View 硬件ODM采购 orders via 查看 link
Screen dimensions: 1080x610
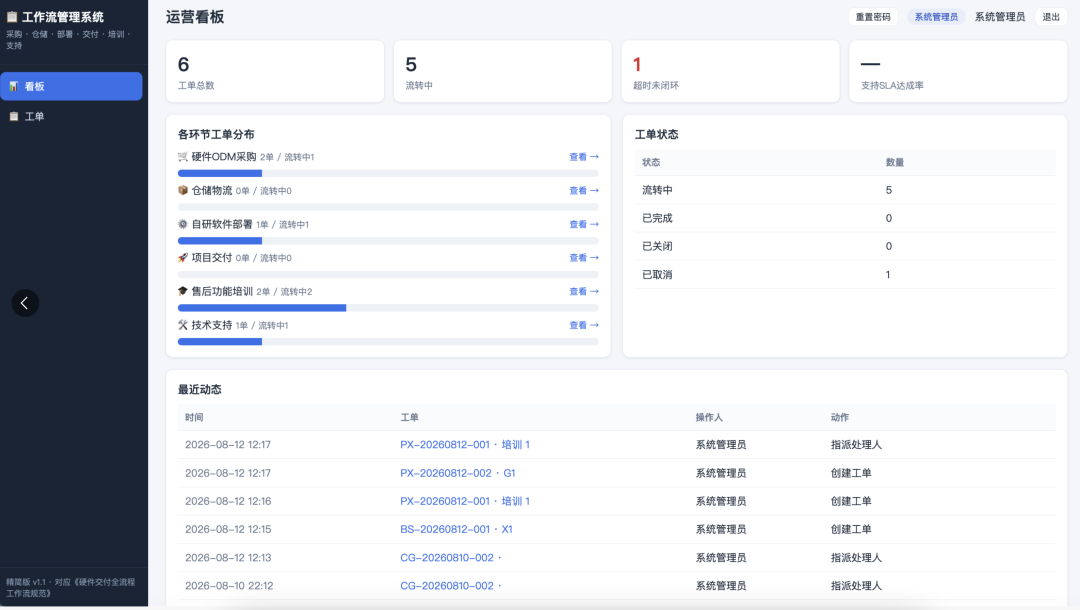click(x=584, y=157)
